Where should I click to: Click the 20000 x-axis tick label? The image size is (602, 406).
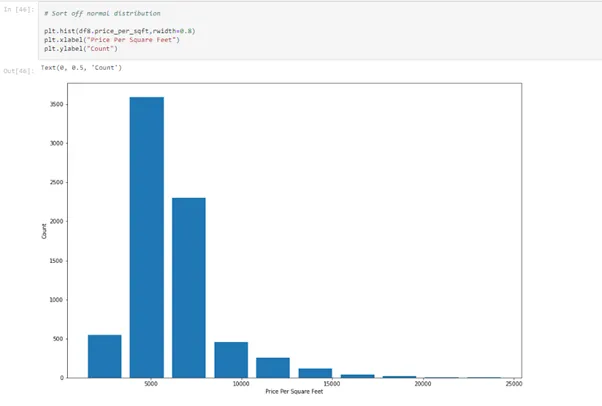click(x=423, y=384)
